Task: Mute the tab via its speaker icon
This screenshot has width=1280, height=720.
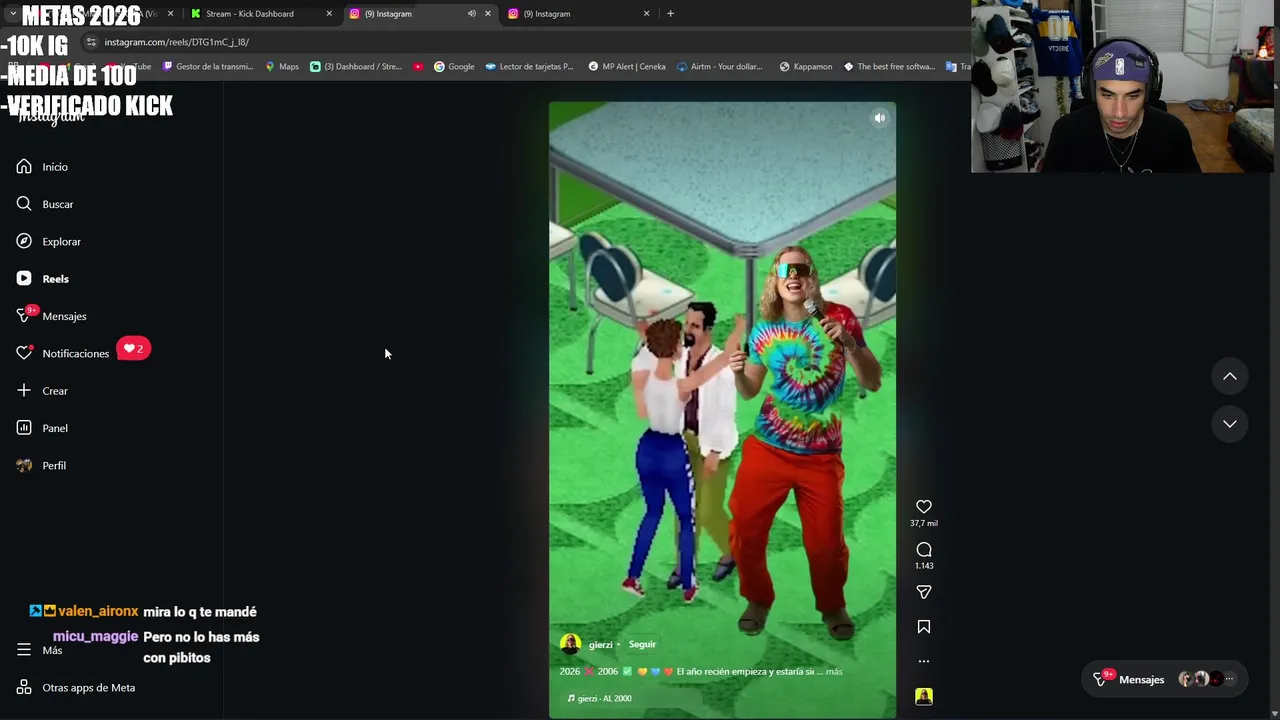Action: pos(472,14)
